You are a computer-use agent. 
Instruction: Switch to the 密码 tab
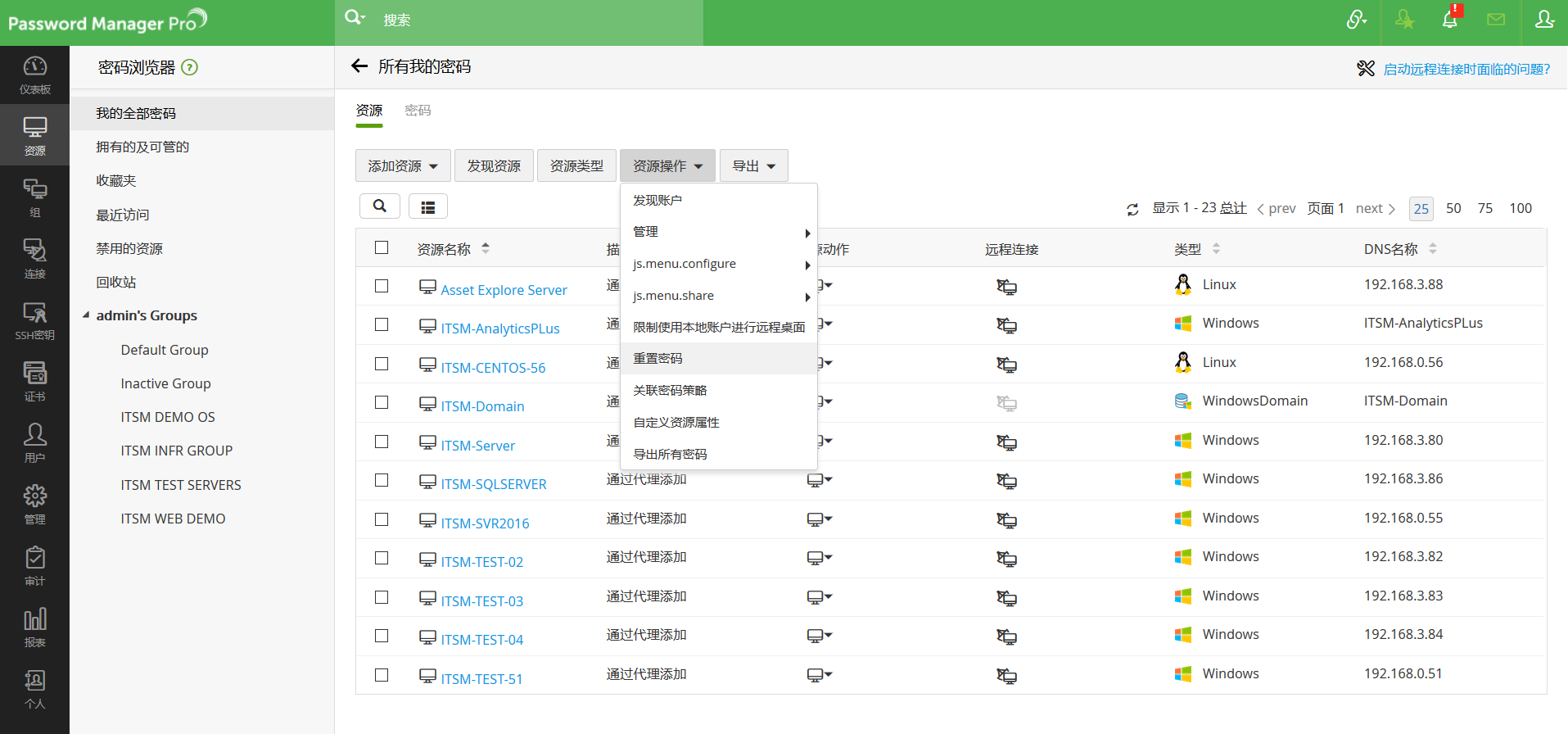tap(418, 111)
